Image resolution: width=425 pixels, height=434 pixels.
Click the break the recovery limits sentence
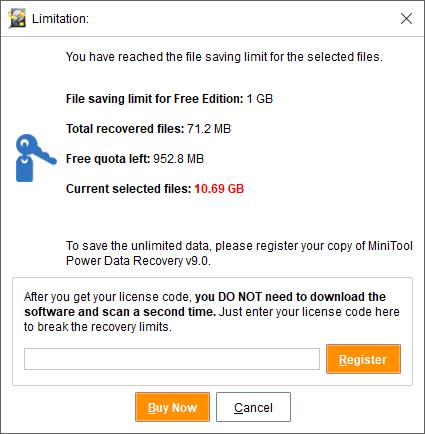(98, 327)
